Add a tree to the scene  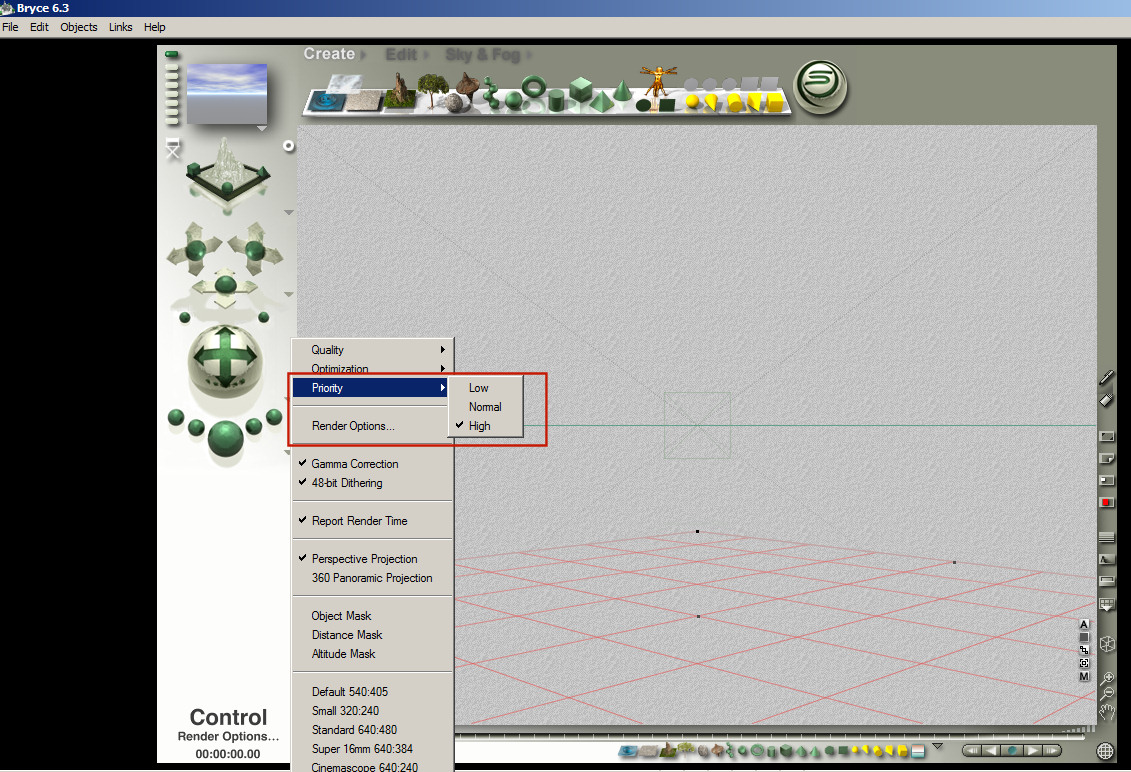click(x=431, y=90)
